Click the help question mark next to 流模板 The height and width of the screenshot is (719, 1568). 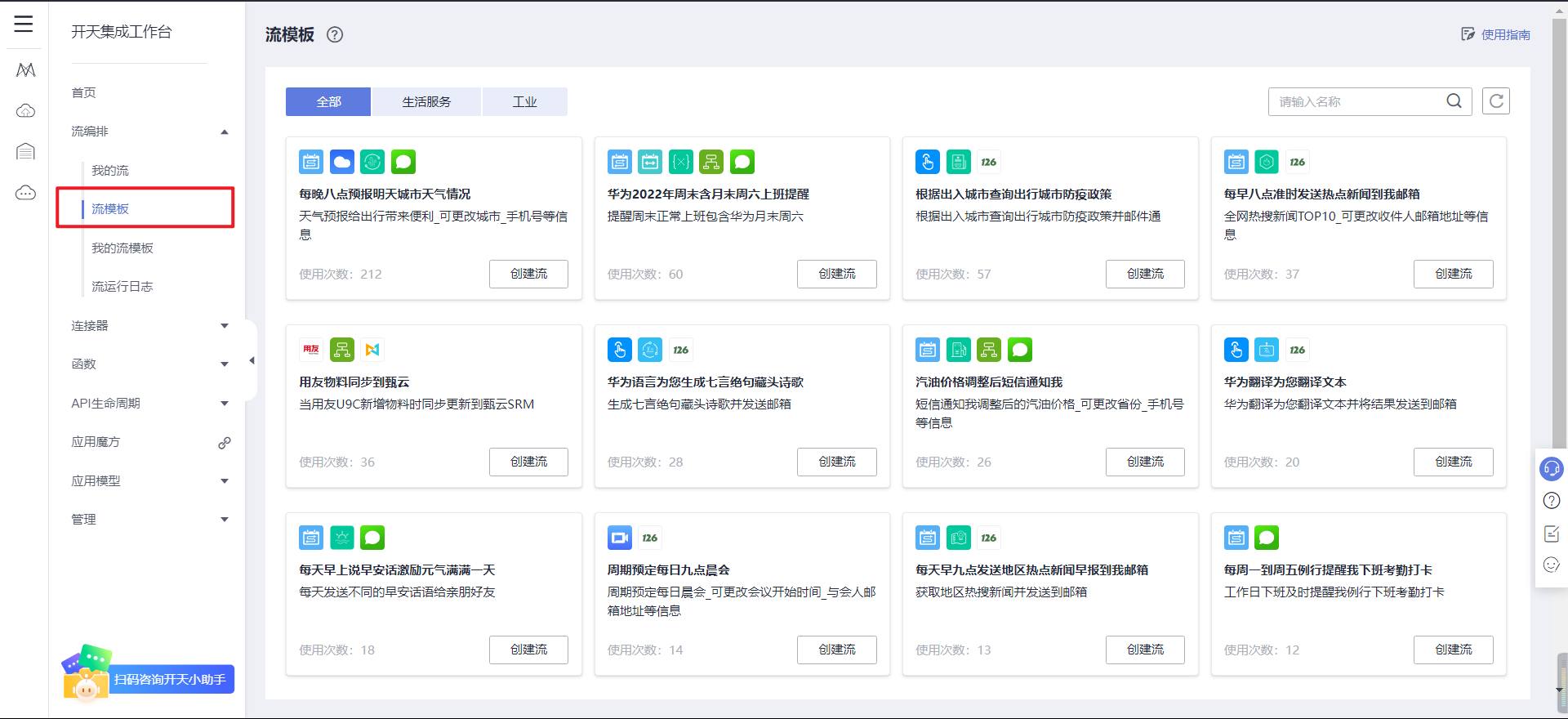coord(335,34)
